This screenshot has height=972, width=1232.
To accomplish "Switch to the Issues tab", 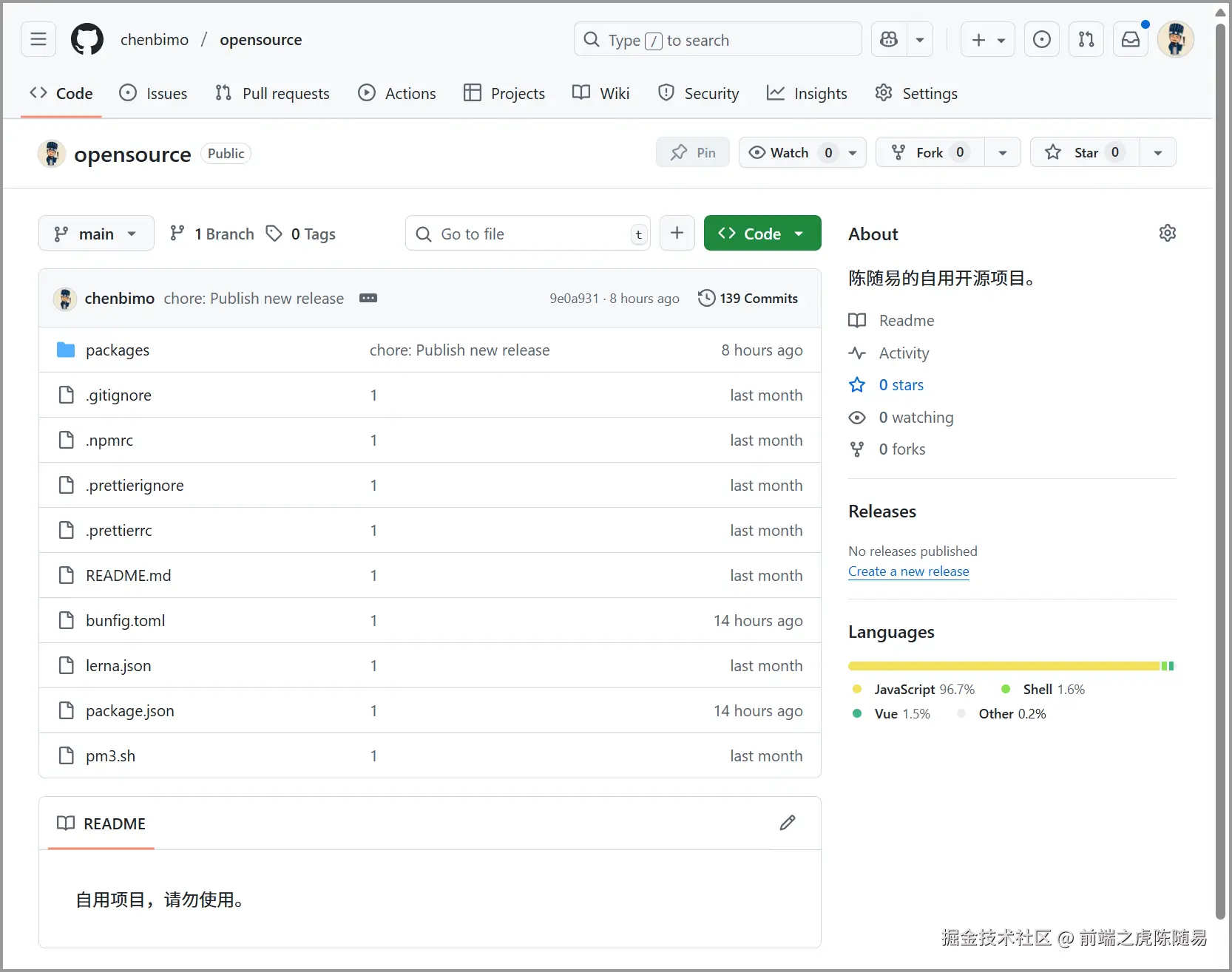I will [153, 93].
